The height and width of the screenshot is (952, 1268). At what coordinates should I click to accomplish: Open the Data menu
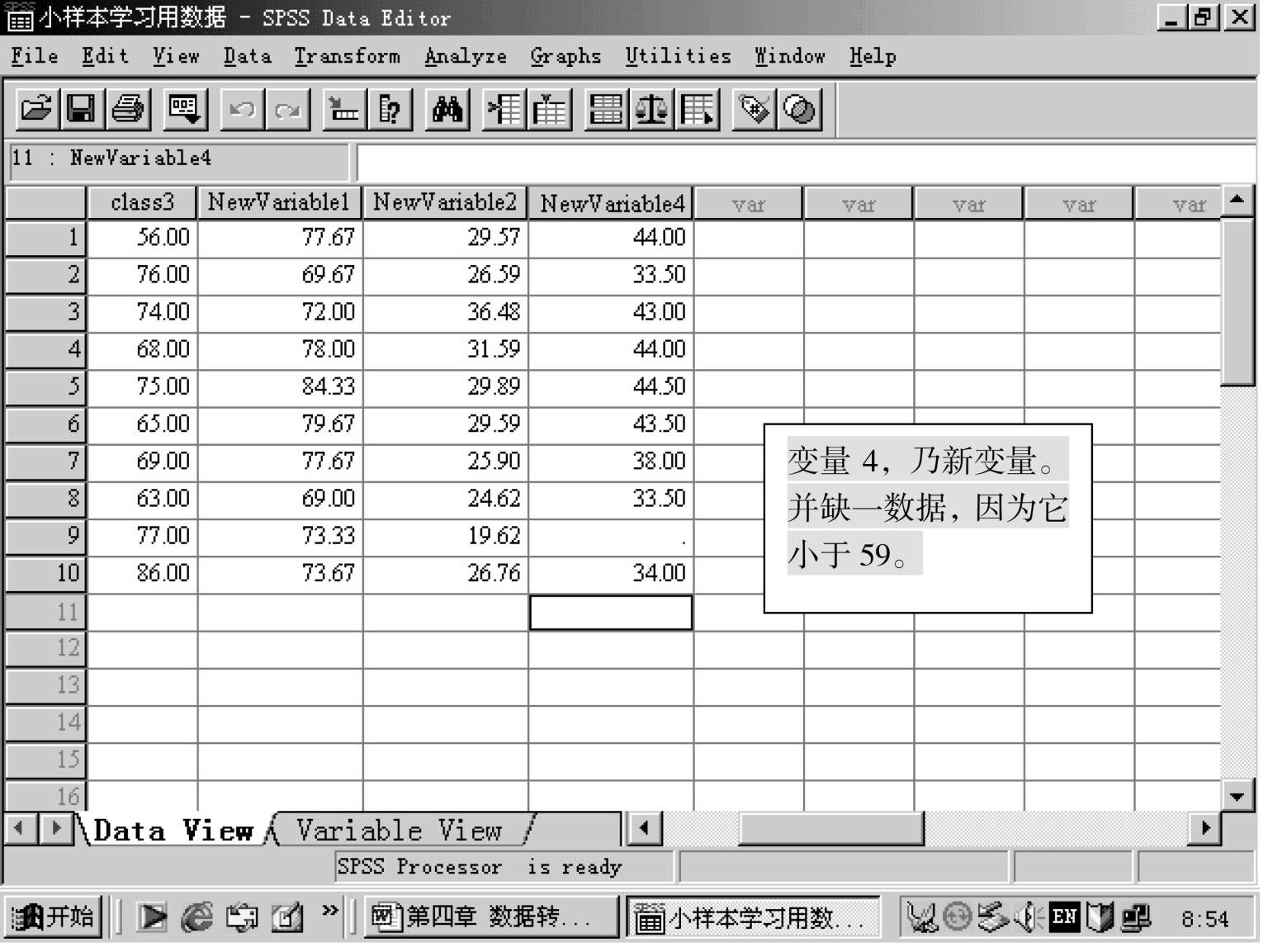pyautogui.click(x=247, y=56)
